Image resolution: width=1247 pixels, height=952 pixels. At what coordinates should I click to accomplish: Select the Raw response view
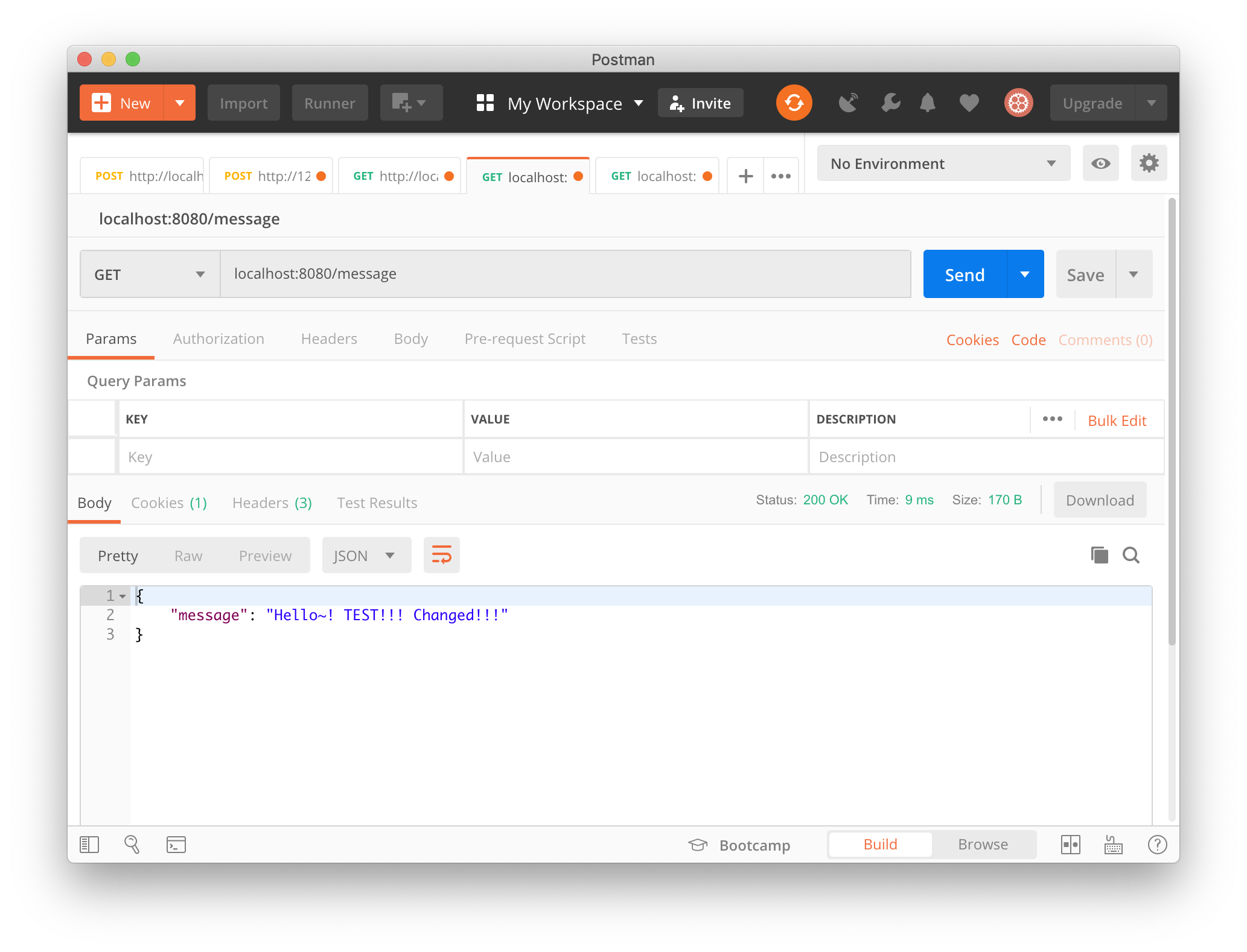[x=188, y=556]
